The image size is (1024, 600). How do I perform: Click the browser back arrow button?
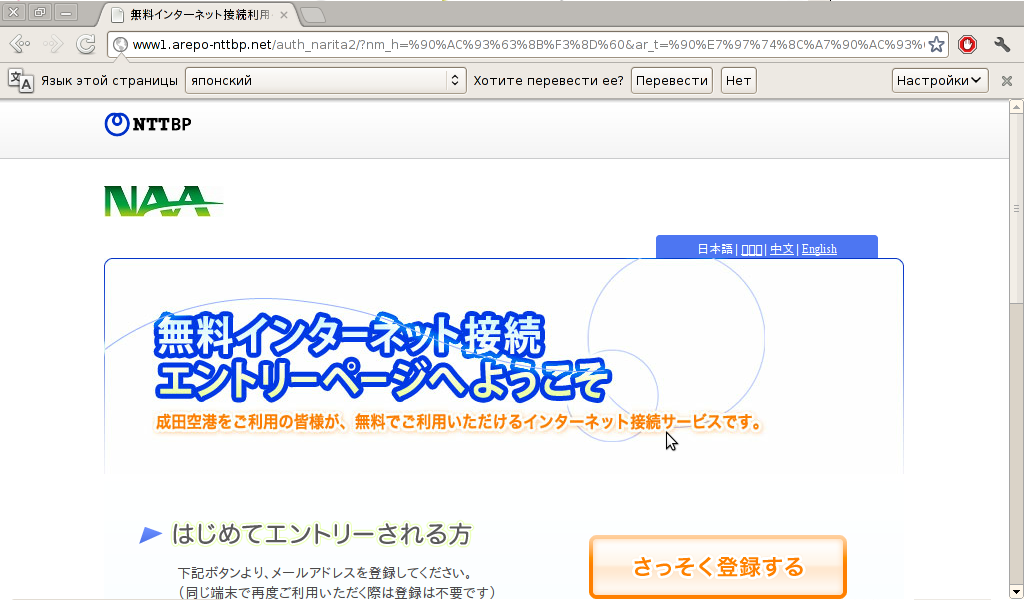coord(19,44)
